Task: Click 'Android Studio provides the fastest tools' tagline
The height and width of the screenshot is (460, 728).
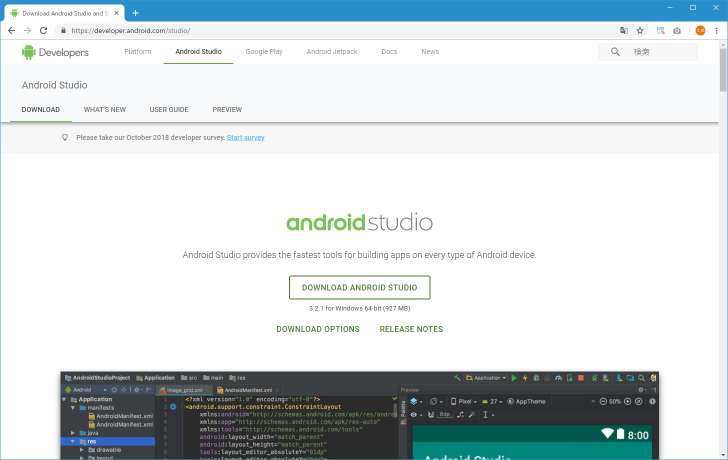Action: (x=359, y=255)
